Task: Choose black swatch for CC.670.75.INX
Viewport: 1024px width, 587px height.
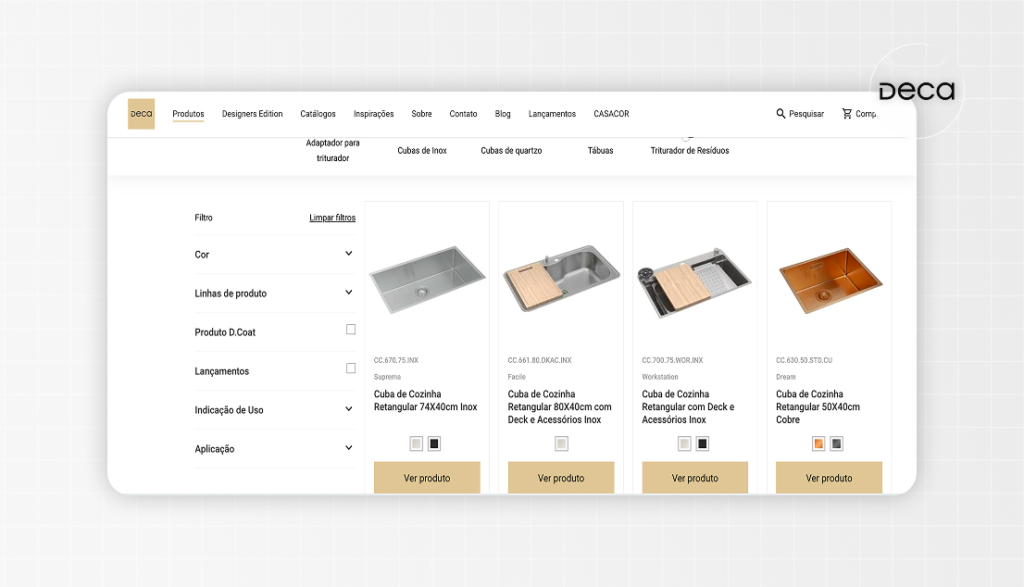Action: (x=434, y=444)
